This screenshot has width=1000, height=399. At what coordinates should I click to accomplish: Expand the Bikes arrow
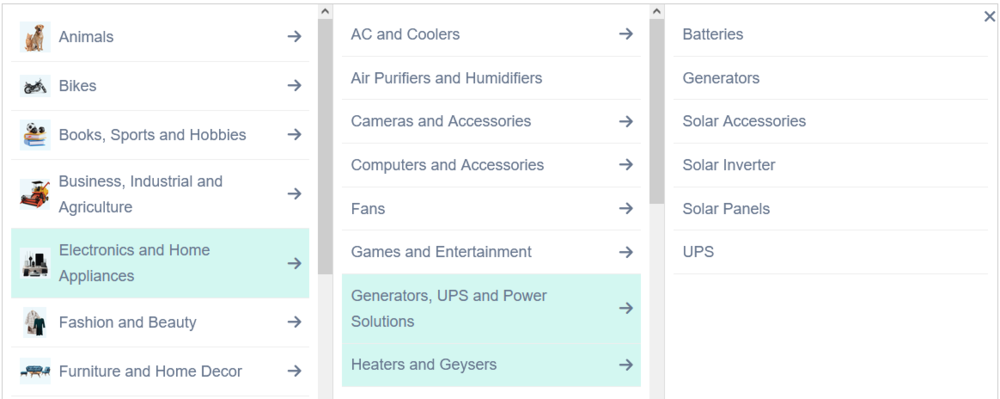294,85
